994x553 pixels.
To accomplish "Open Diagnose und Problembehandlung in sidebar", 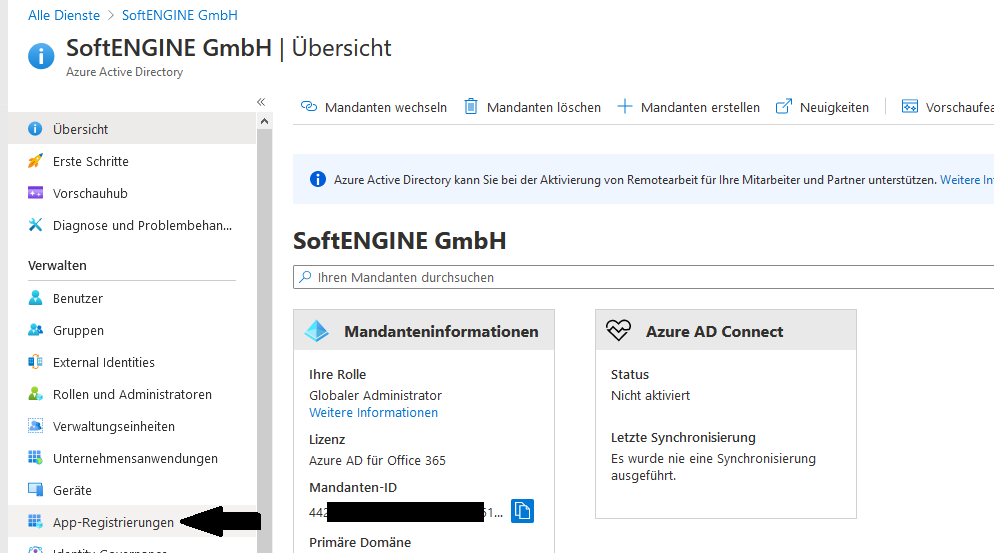I will [x=142, y=225].
